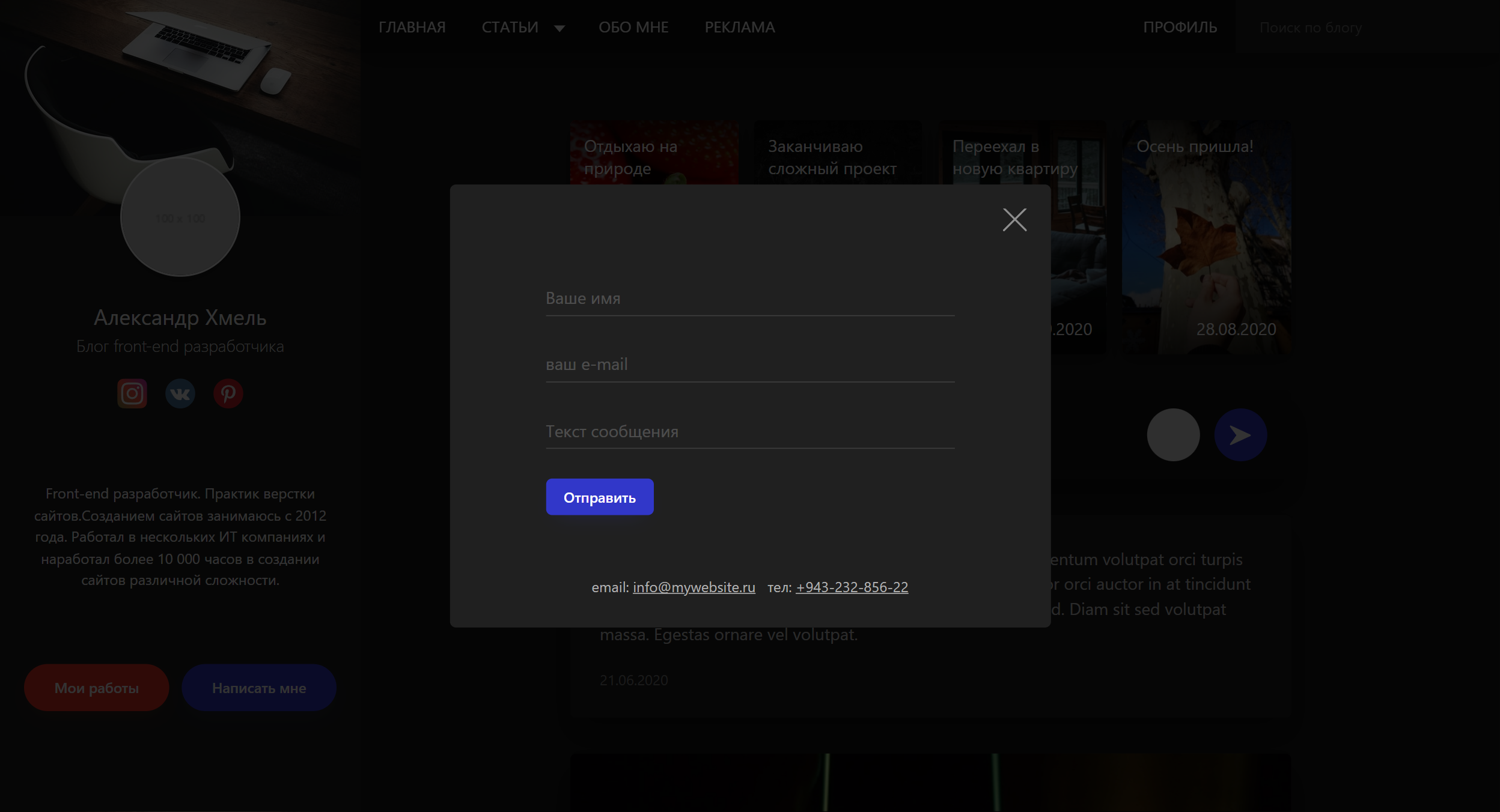Click the Ваше имя input field
The width and height of the screenshot is (1500, 812).
coord(750,298)
